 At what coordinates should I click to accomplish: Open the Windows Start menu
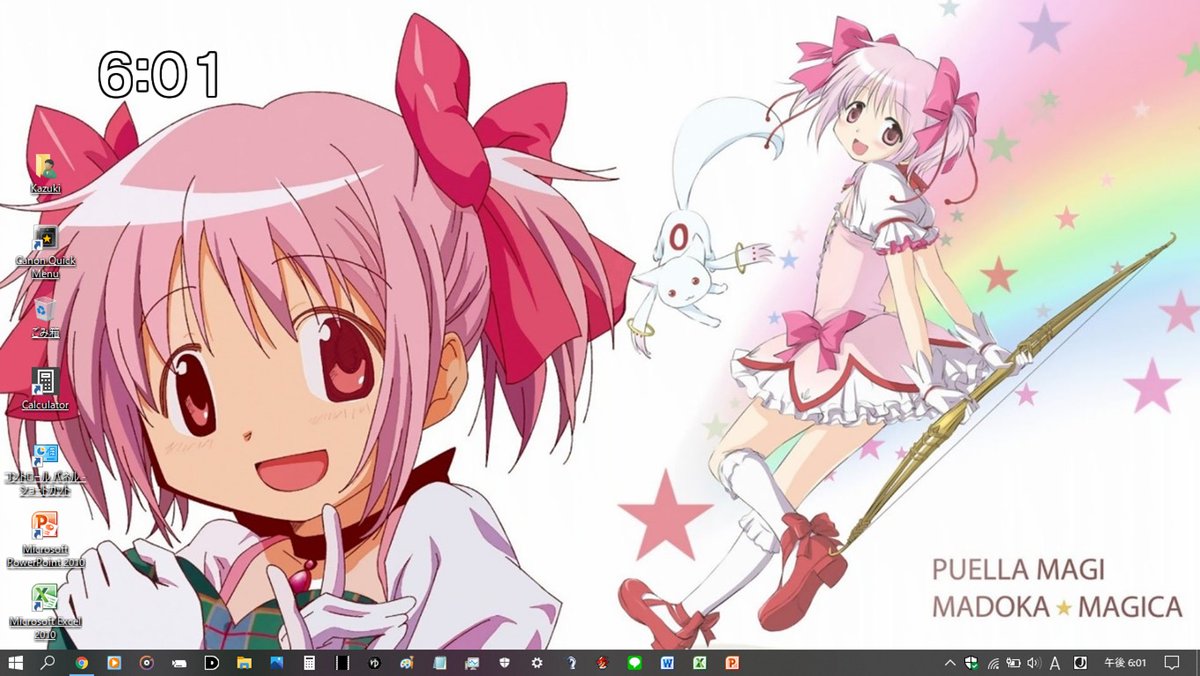(16, 663)
